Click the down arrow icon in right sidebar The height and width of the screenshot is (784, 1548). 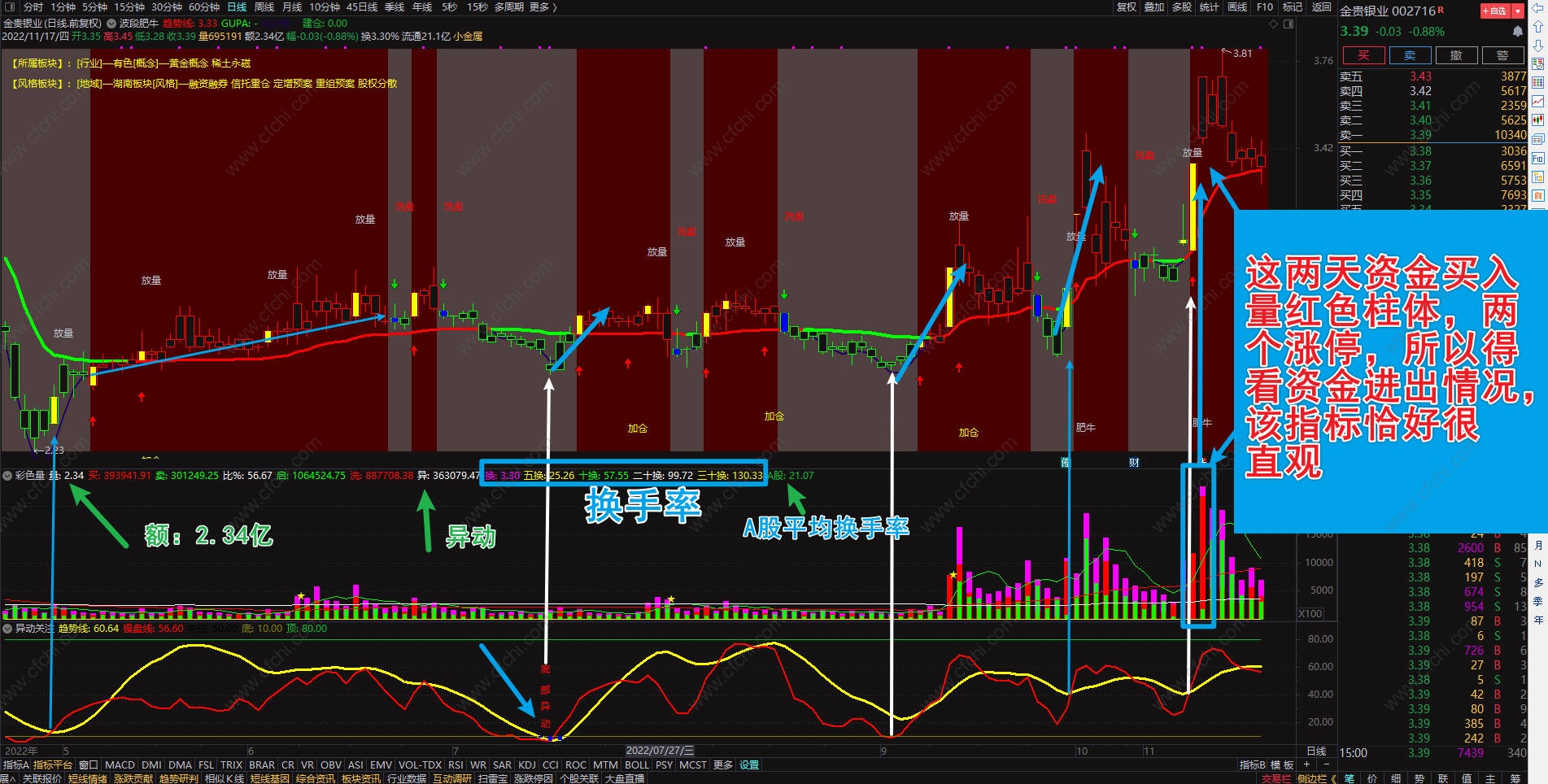coord(1537,46)
